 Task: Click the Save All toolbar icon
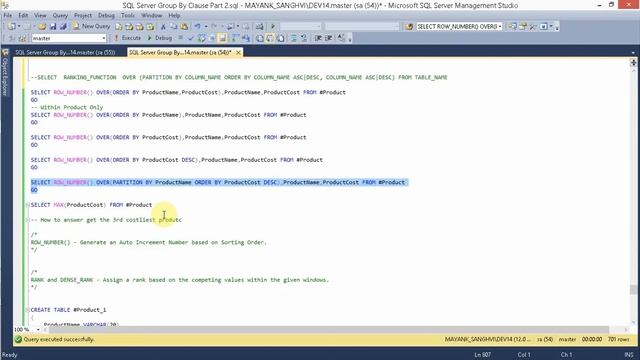(63, 27)
